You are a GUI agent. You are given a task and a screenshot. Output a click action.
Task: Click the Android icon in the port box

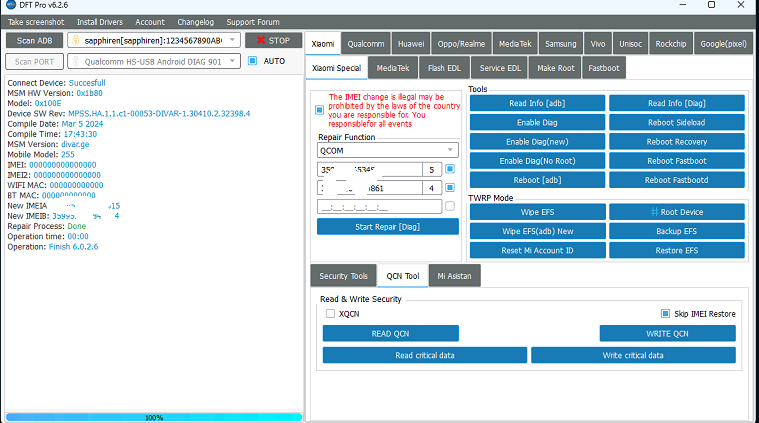pyautogui.click(x=76, y=61)
